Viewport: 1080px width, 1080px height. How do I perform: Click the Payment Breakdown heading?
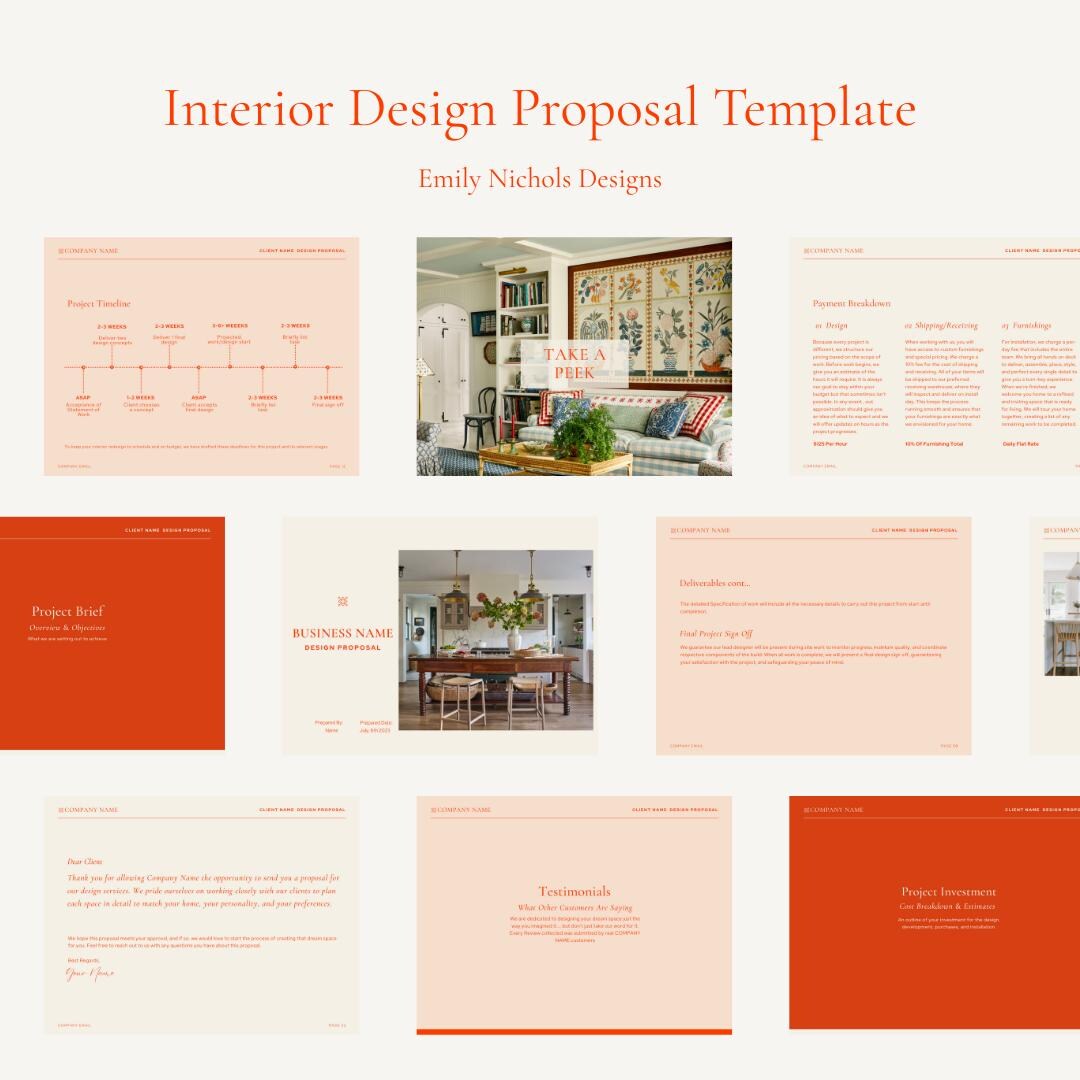[852, 303]
